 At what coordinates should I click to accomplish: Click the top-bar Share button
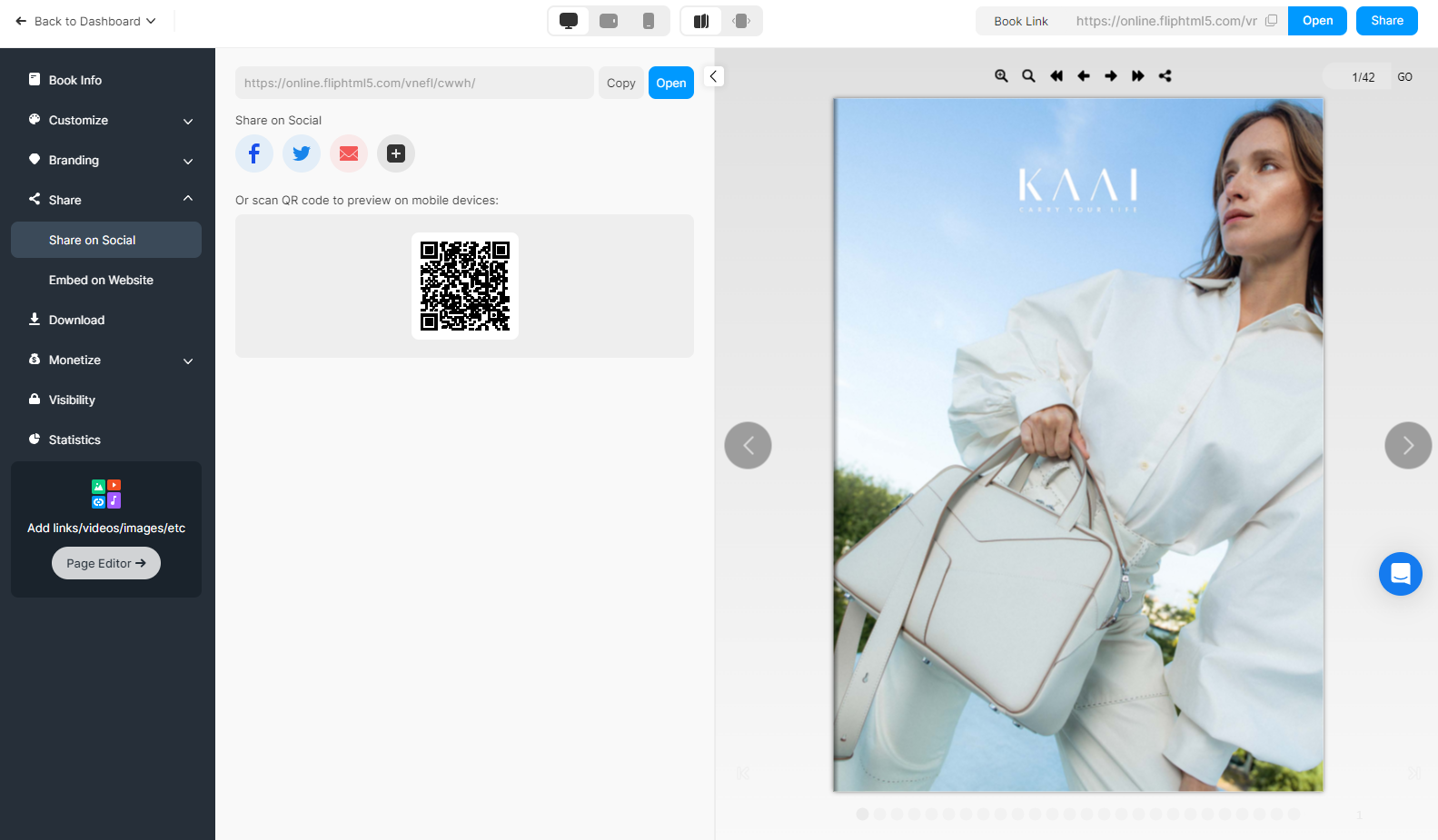[1387, 21]
